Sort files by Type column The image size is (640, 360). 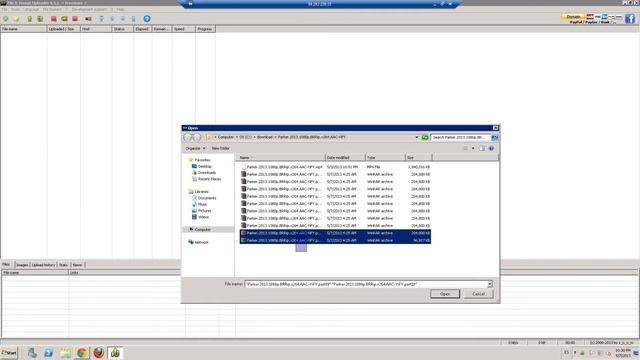click(x=385, y=158)
